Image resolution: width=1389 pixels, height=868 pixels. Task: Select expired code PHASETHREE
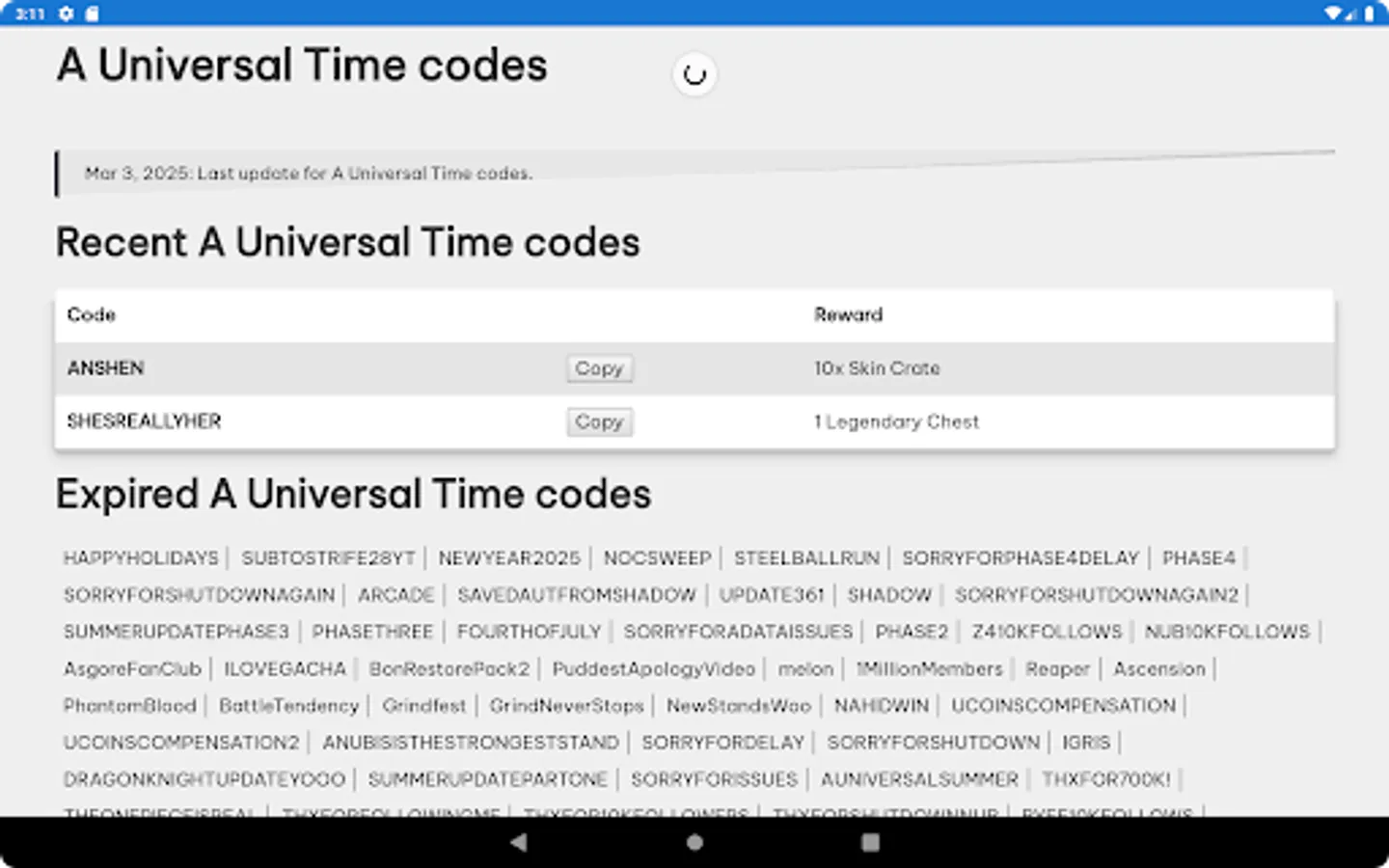(372, 632)
